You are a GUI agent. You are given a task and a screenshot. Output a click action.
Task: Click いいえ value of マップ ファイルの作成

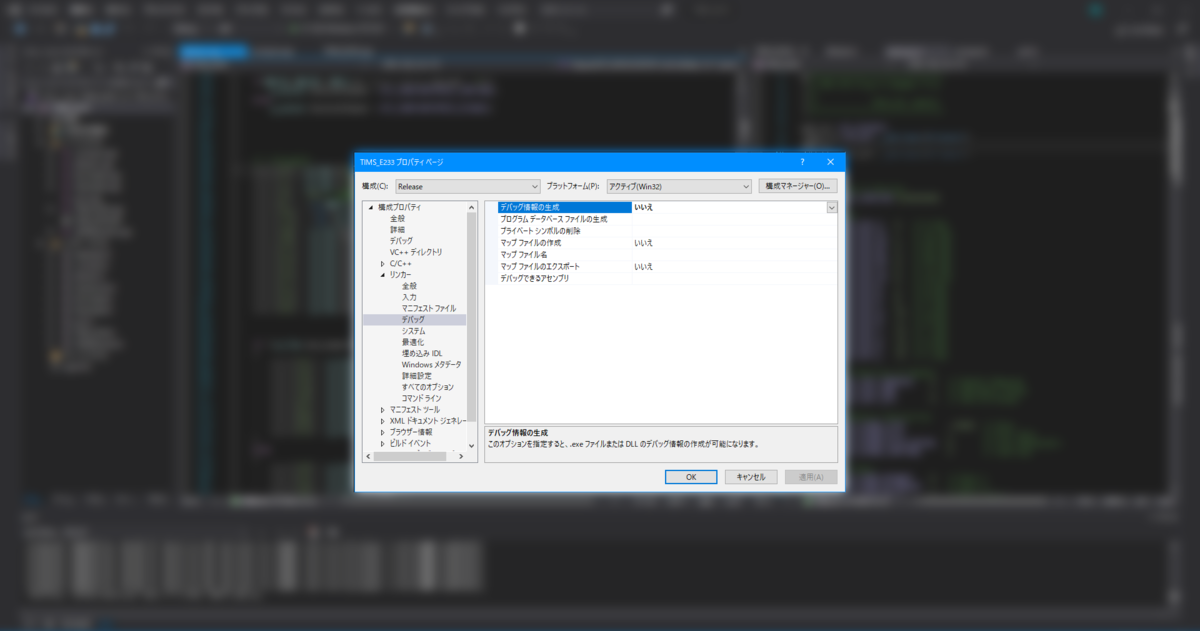[x=644, y=243]
